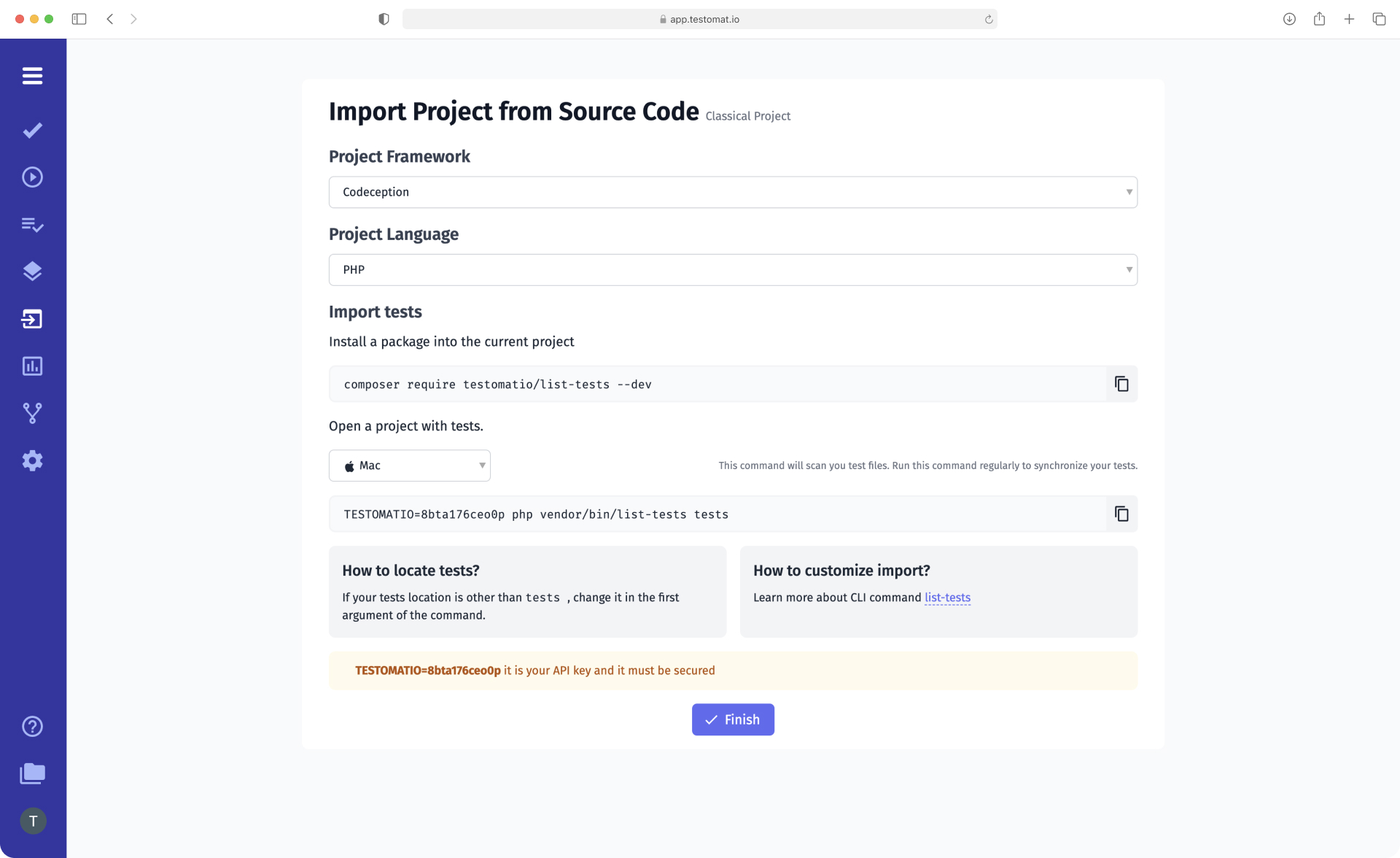The height and width of the screenshot is (858, 1400).
Task: Follow the list-tests documentation link
Action: click(947, 598)
